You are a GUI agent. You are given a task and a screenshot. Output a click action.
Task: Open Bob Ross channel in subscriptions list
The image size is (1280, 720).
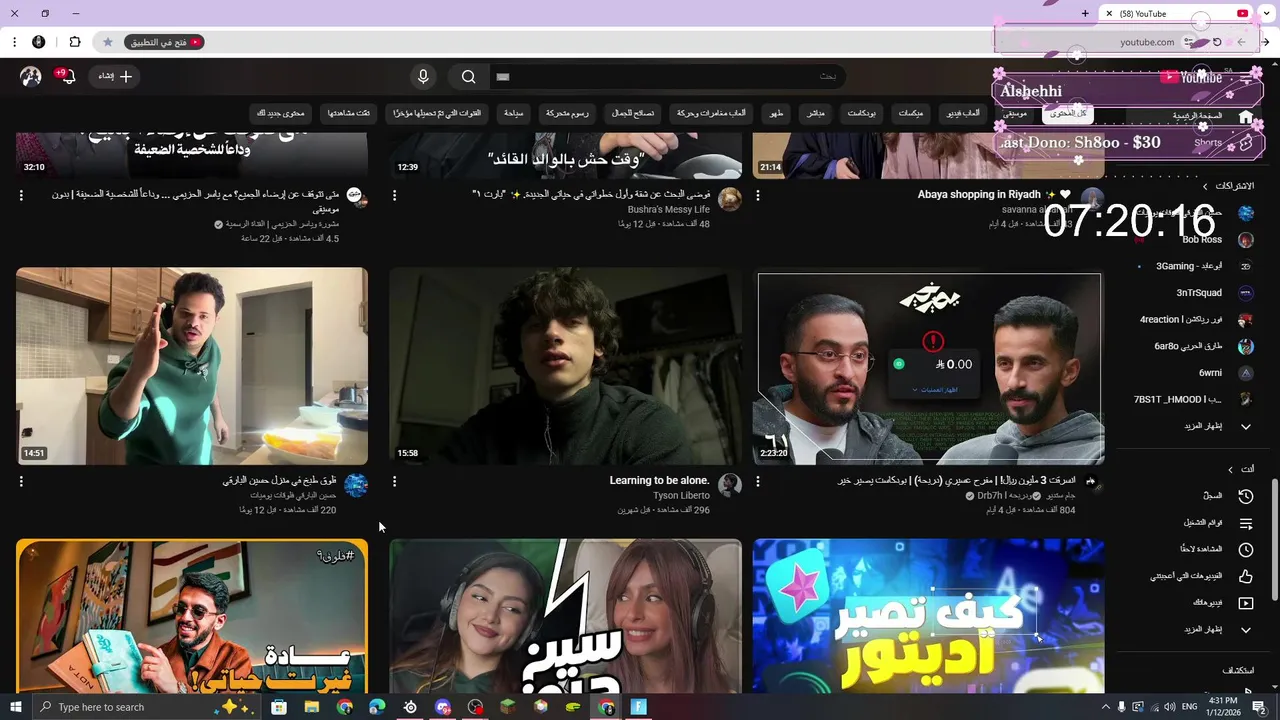1218,240
